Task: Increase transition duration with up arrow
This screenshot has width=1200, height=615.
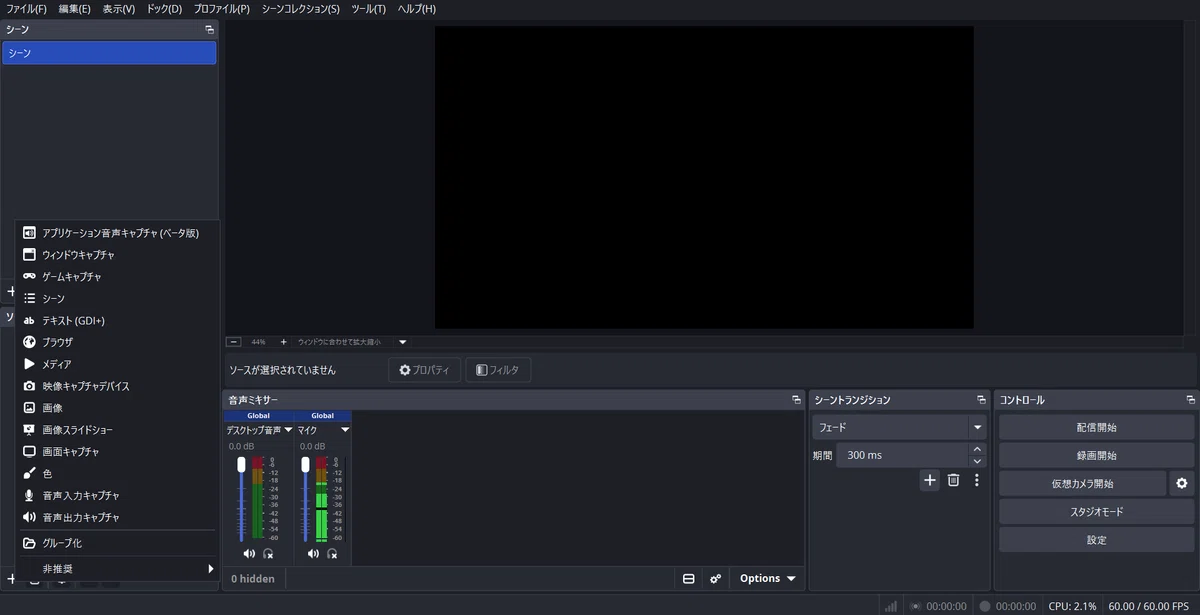Action: click(978, 449)
